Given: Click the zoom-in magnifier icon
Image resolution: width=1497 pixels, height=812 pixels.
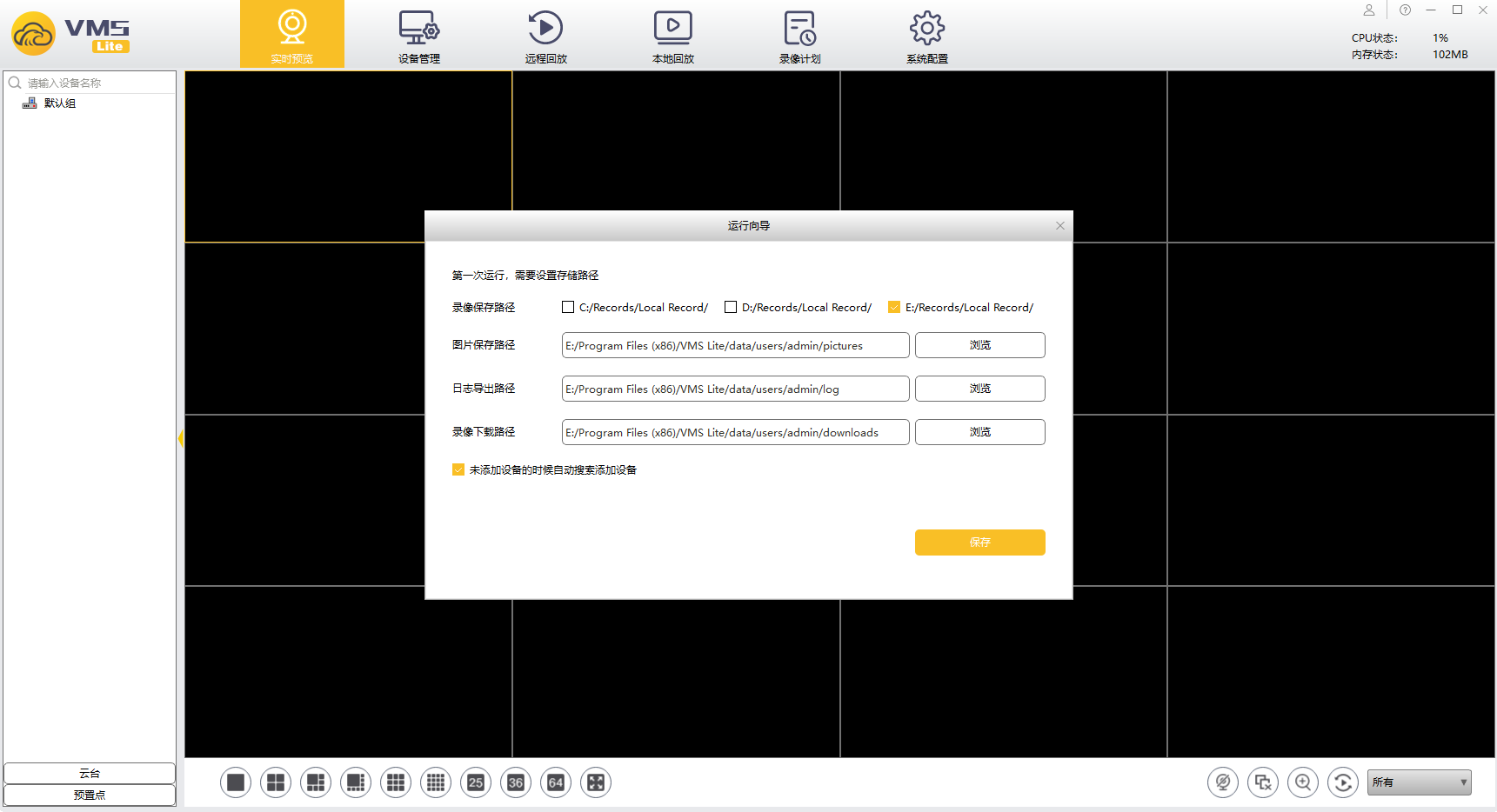Looking at the screenshot, I should 1303,782.
